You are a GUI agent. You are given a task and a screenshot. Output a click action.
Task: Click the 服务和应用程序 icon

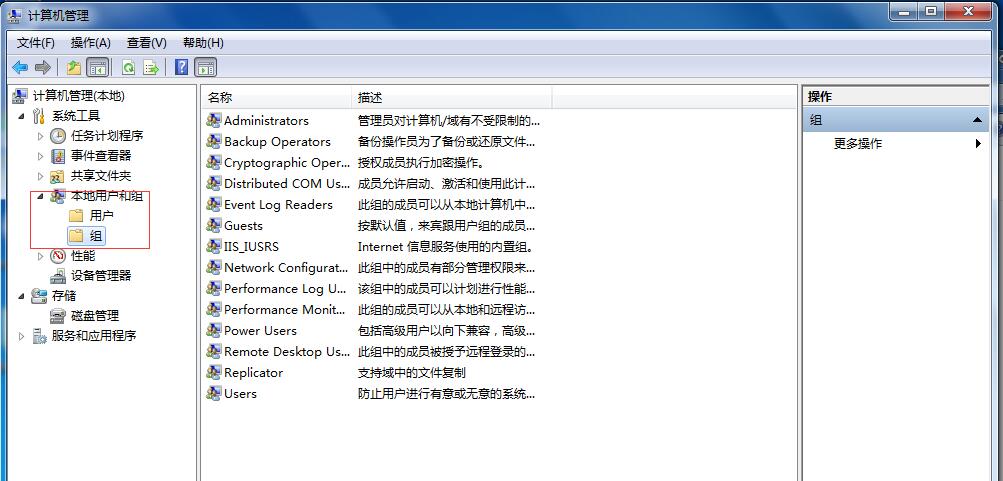(x=39, y=336)
